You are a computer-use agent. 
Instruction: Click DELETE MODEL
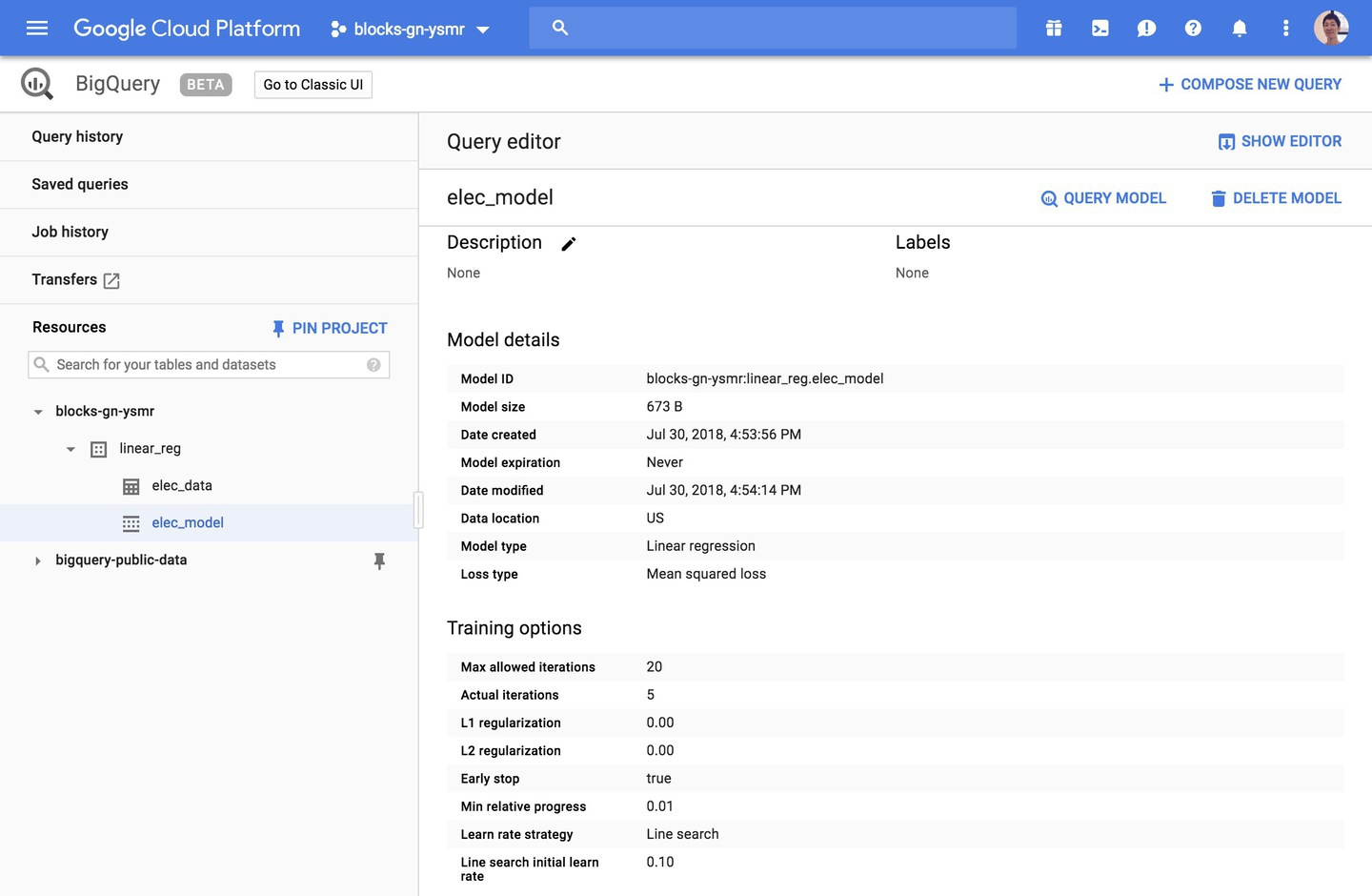(1276, 198)
